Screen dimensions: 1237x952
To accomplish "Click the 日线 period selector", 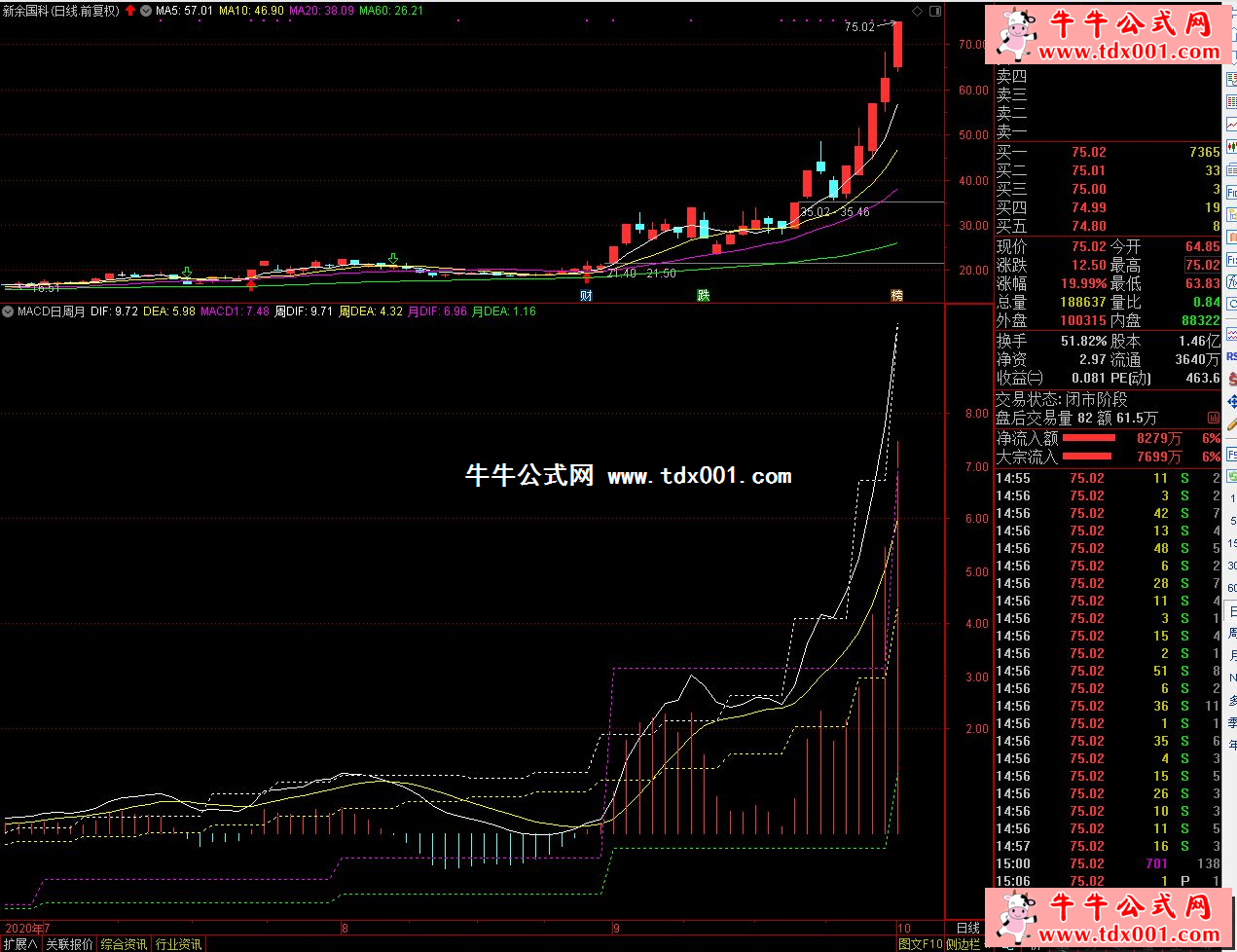I will click(967, 929).
